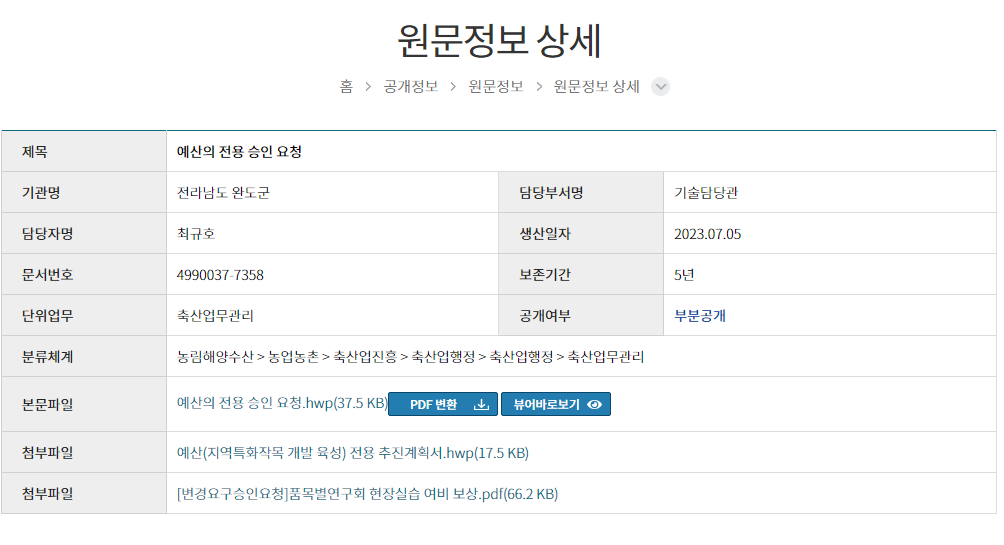The image size is (1004, 545).
Task: Click 본문파일 label cell
Action: [84, 405]
